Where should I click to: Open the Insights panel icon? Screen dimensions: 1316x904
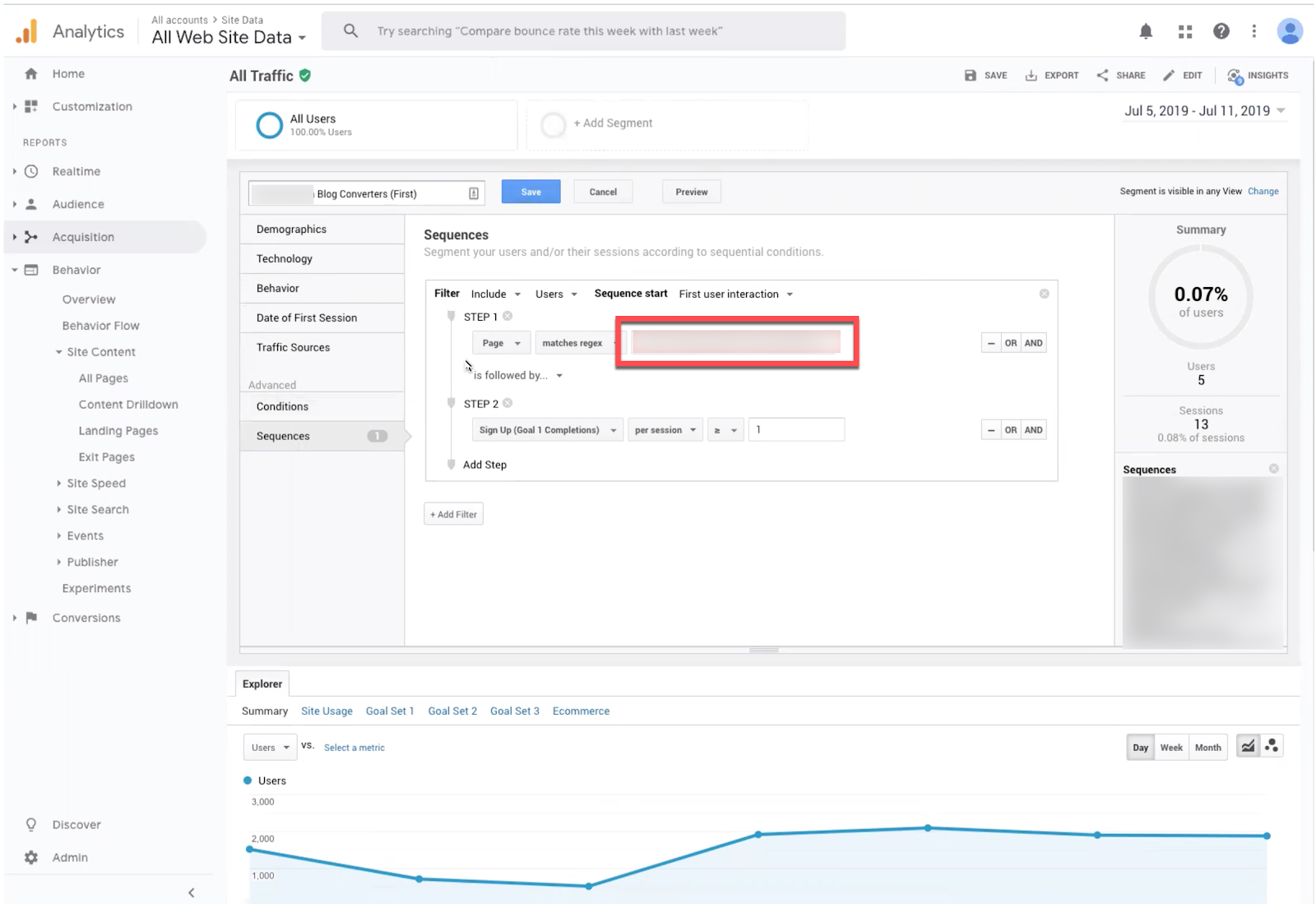pos(1235,76)
